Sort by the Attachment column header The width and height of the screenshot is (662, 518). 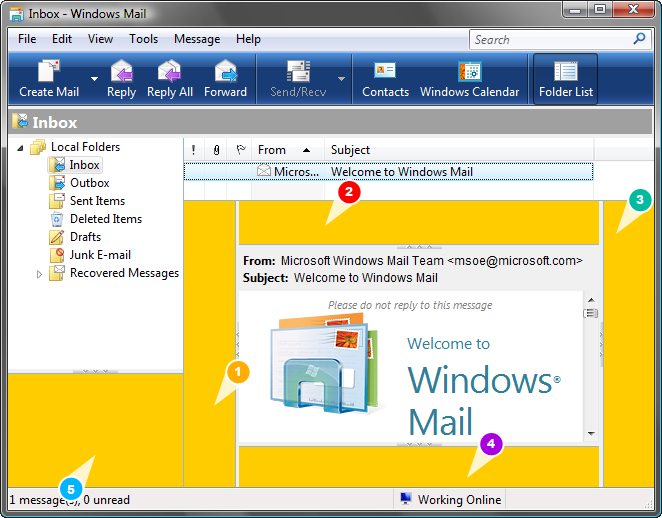tap(216, 150)
